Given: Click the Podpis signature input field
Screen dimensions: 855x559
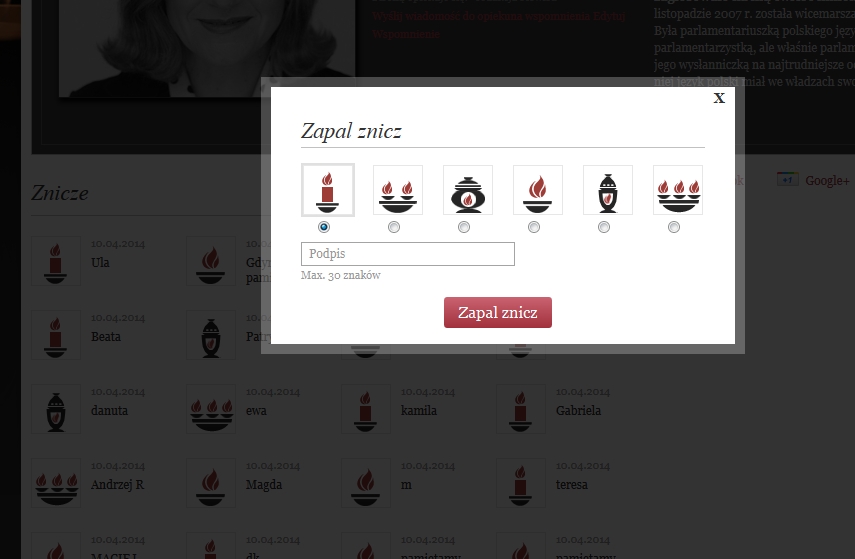Looking at the screenshot, I should 407,254.
